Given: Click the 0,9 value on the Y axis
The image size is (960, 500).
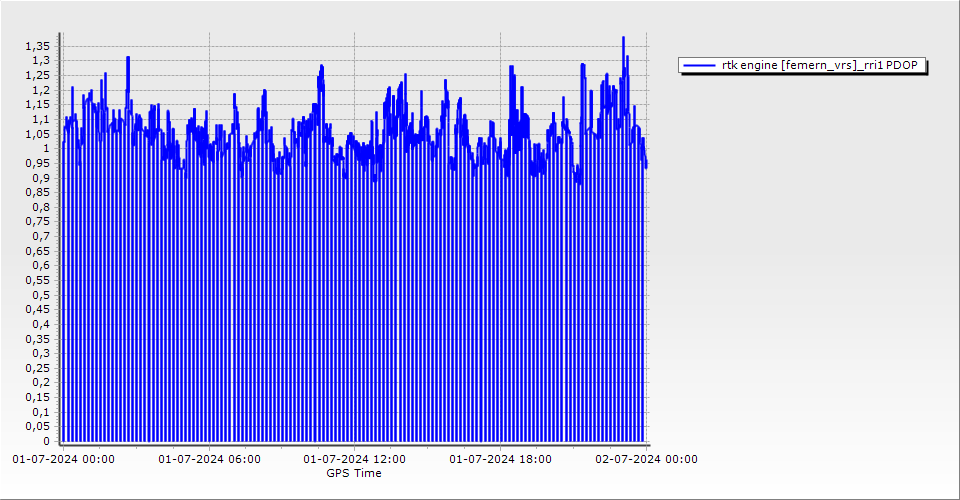Looking at the screenshot, I should 40,178.
